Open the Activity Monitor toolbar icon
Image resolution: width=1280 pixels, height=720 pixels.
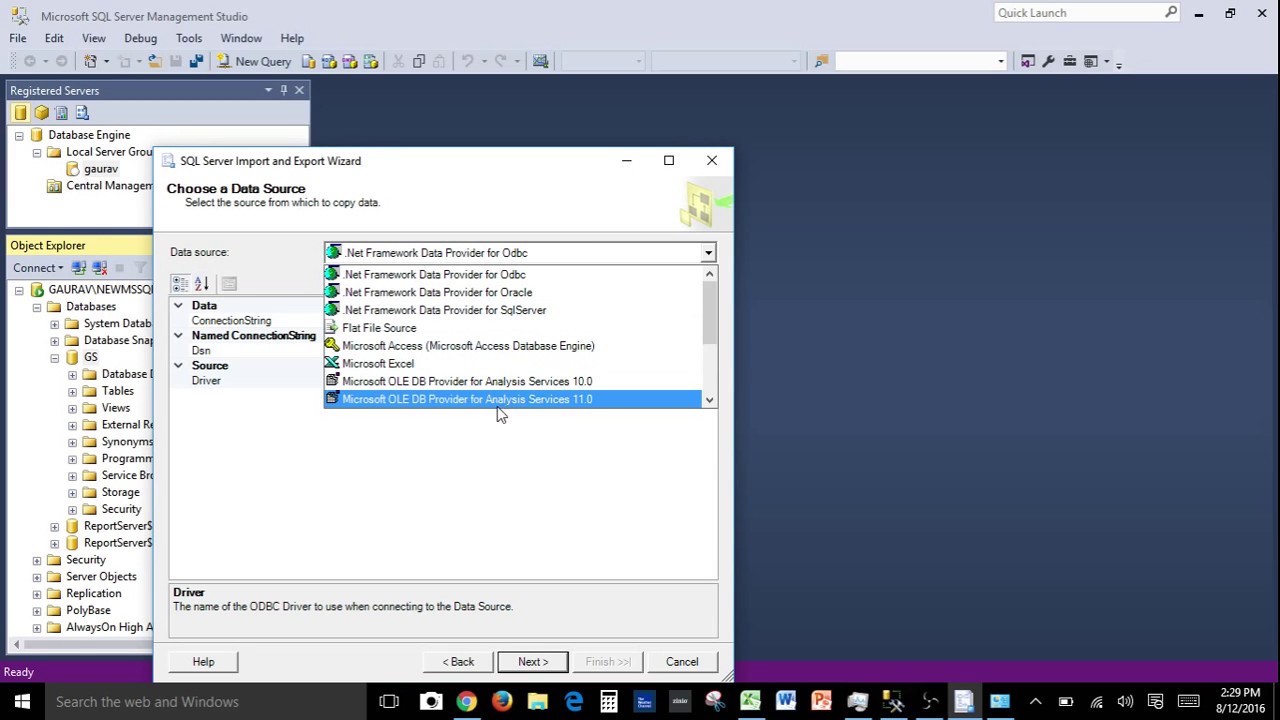point(540,61)
